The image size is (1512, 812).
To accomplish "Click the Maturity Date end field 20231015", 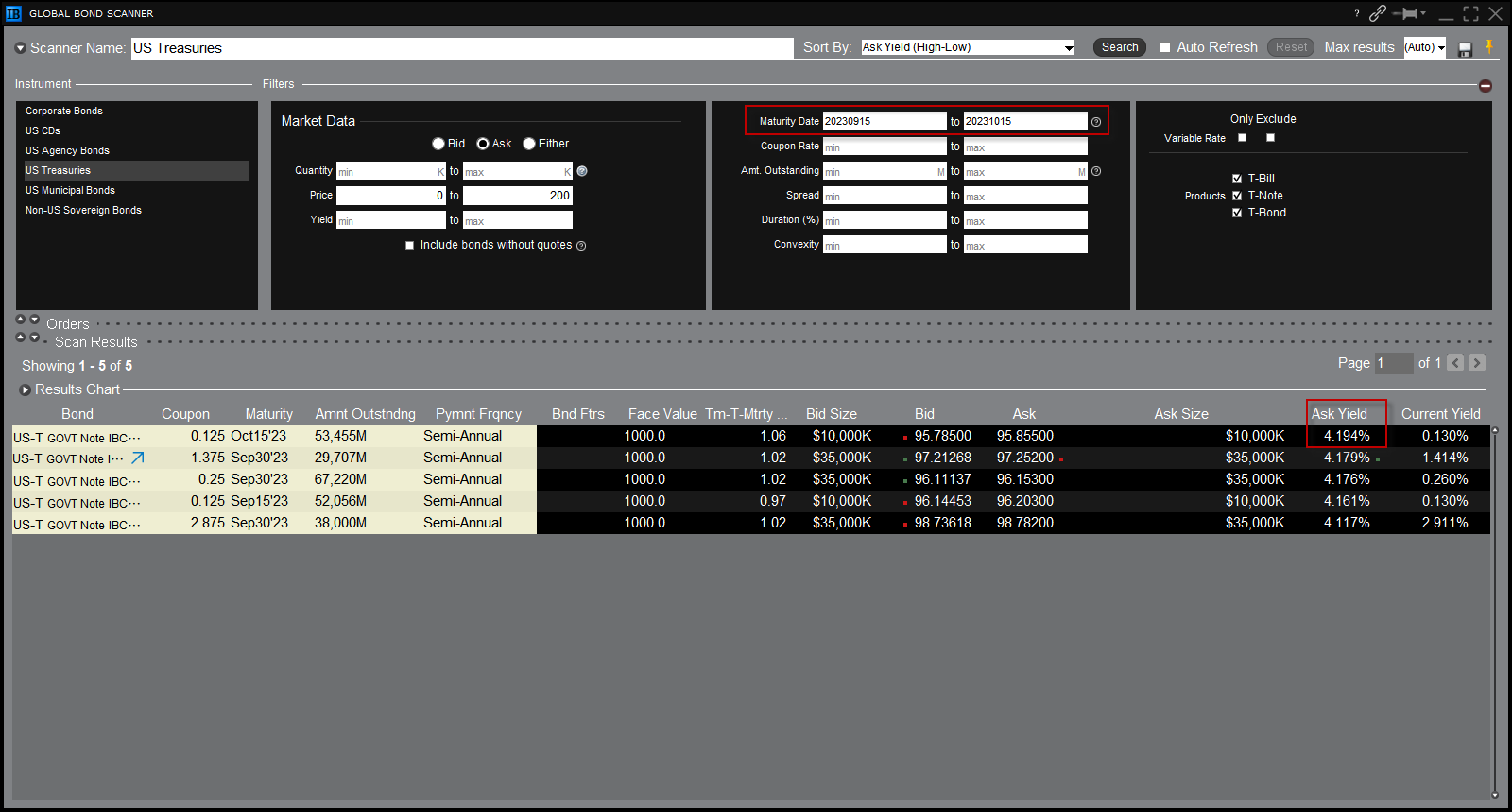I will point(1025,121).
